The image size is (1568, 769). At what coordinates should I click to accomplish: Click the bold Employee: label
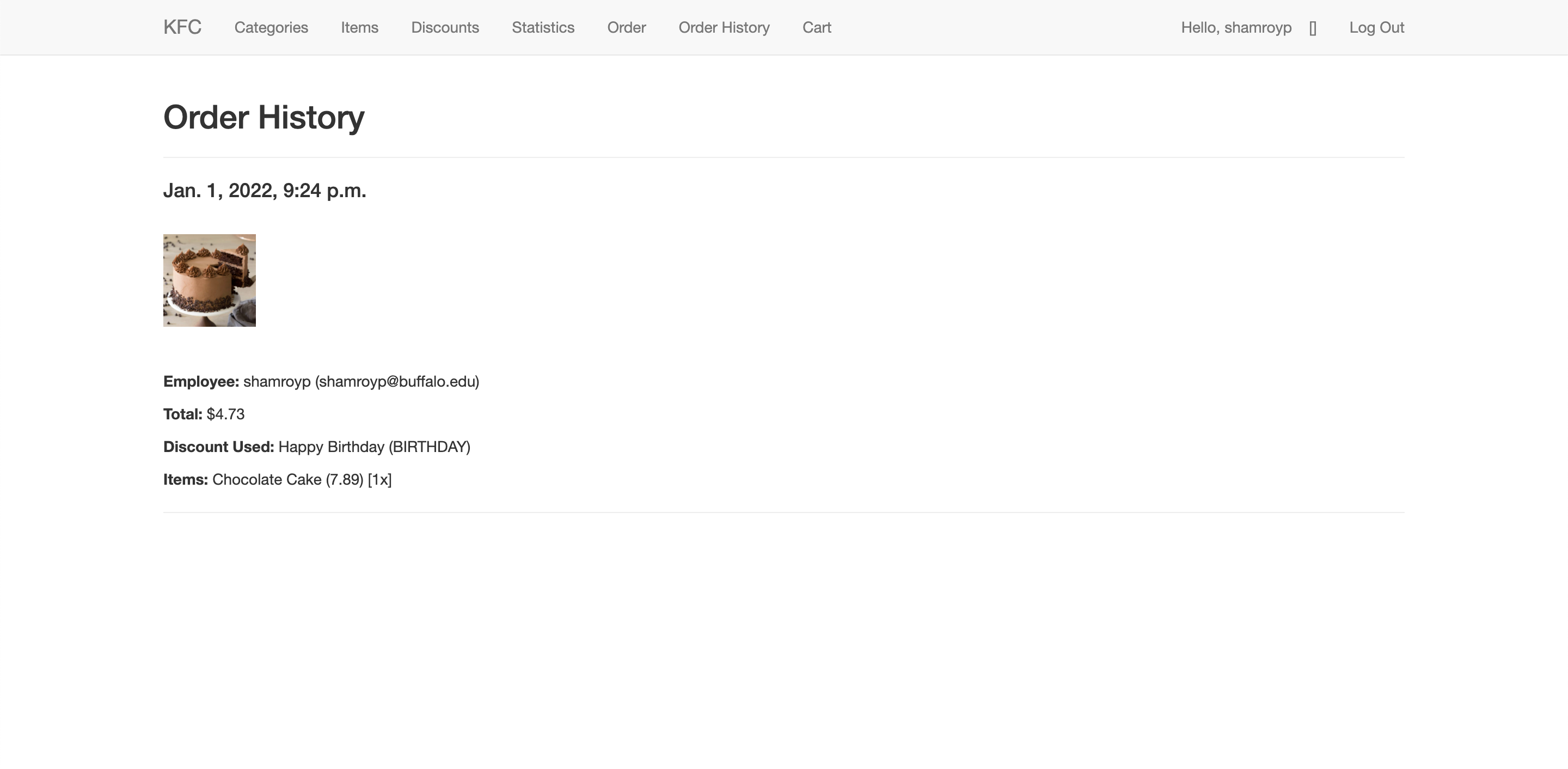point(201,382)
